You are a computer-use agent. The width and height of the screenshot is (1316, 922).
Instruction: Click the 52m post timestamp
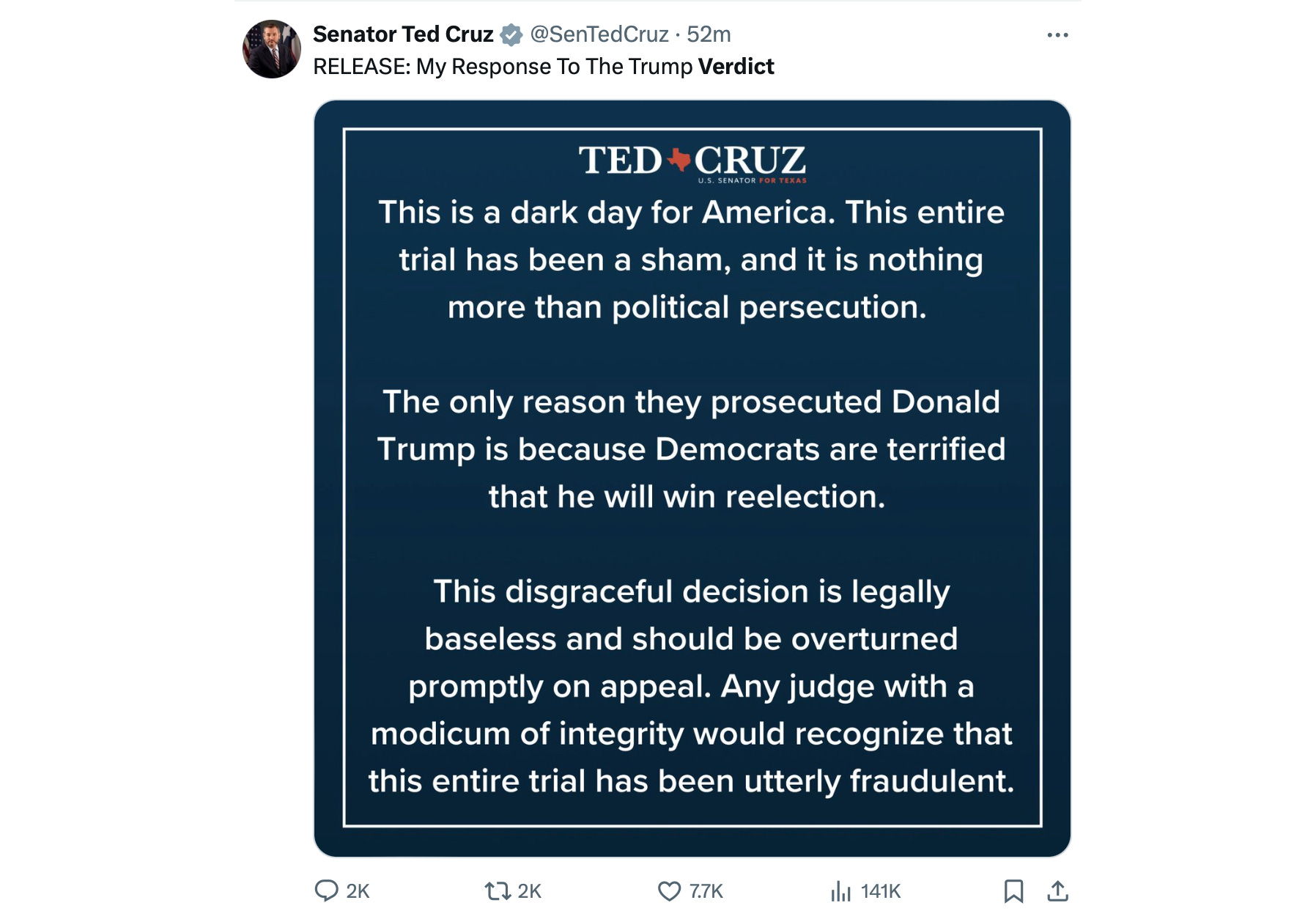709,34
